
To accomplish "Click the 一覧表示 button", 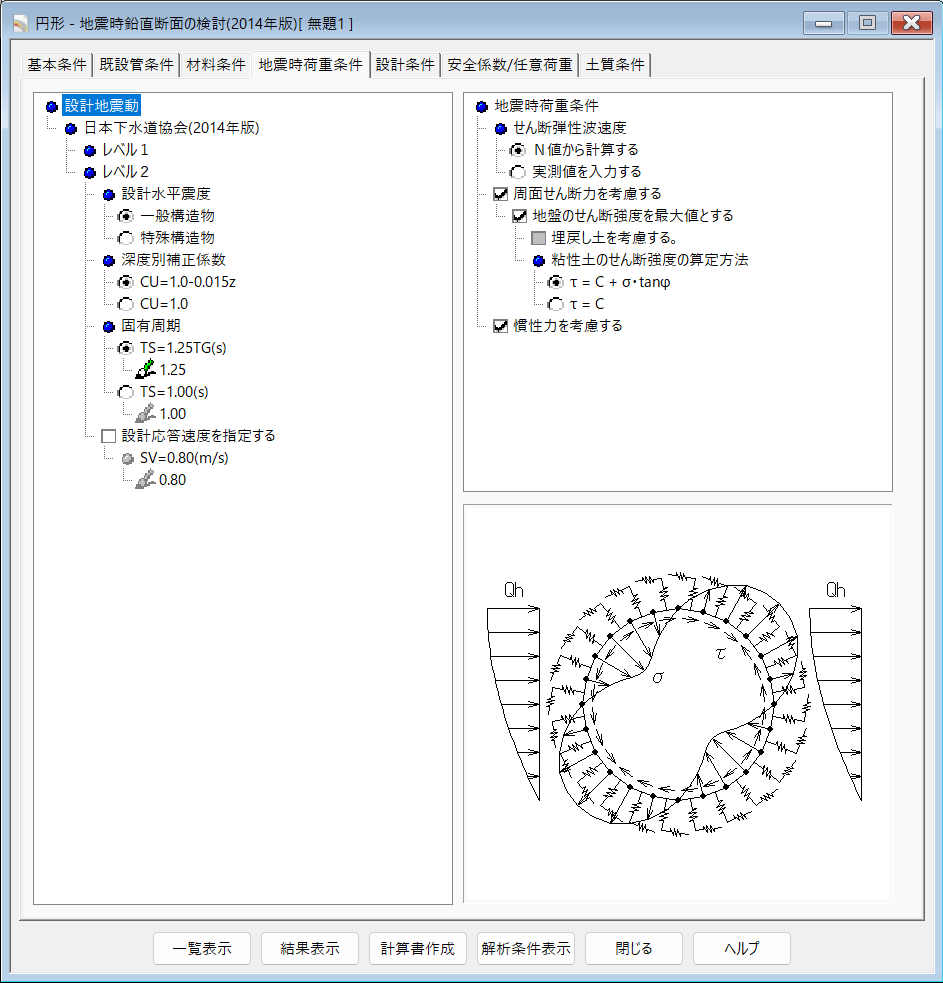I will (202, 949).
